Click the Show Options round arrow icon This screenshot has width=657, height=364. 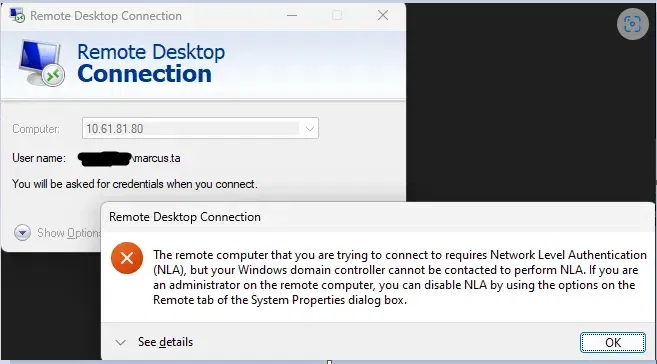[22, 232]
